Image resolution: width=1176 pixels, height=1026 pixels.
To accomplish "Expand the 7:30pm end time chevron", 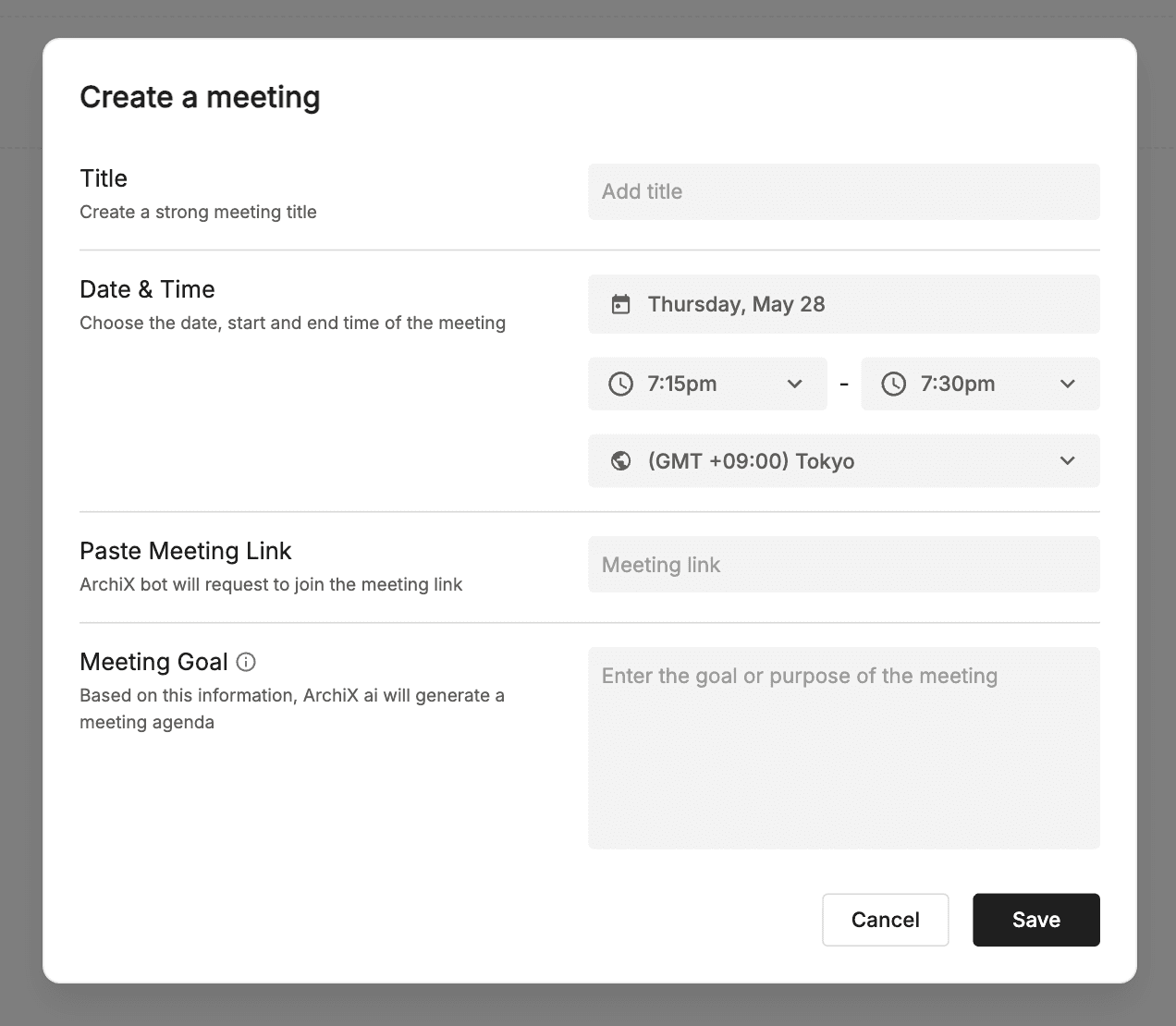I will click(x=1067, y=384).
